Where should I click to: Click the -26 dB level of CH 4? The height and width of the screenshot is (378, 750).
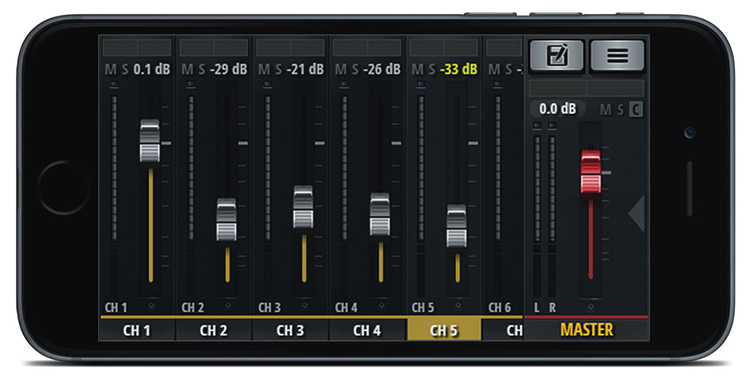(x=382, y=69)
